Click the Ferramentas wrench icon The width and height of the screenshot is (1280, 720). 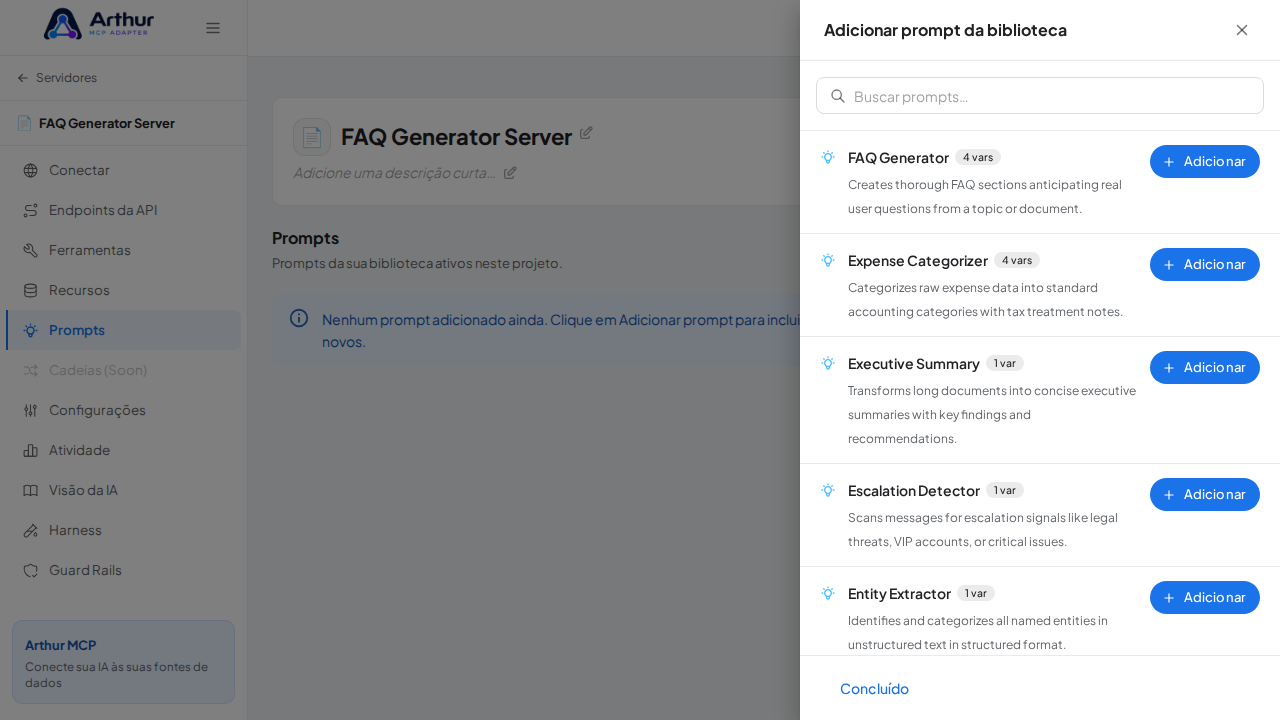30,250
